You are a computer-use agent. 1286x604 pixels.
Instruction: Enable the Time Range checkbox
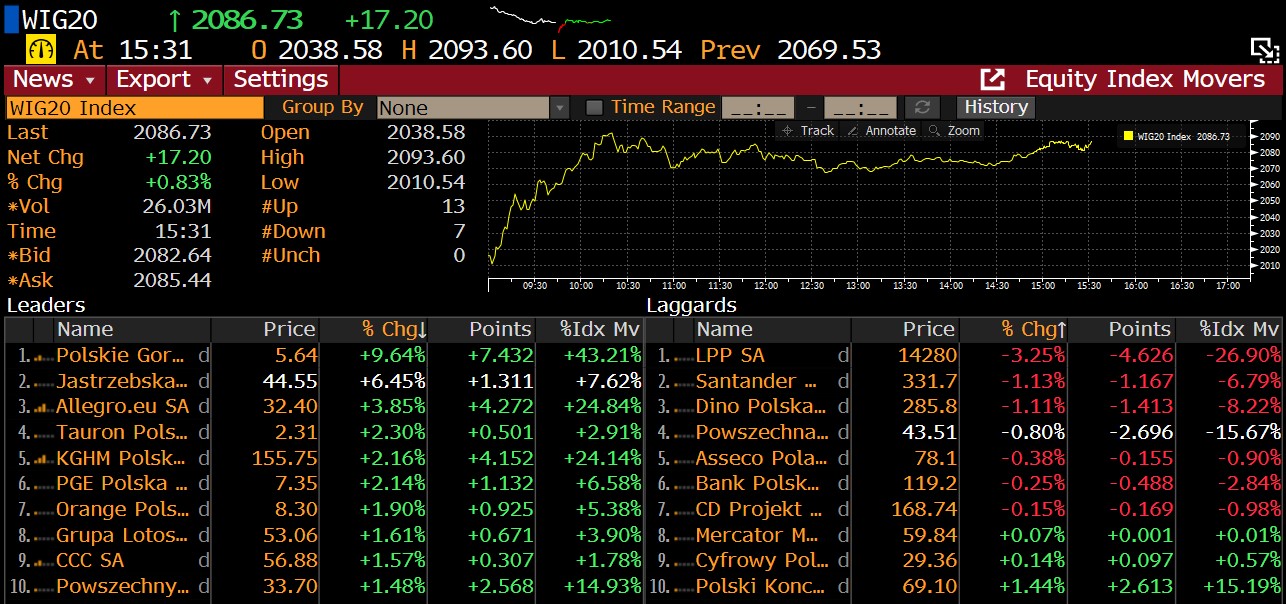click(594, 107)
